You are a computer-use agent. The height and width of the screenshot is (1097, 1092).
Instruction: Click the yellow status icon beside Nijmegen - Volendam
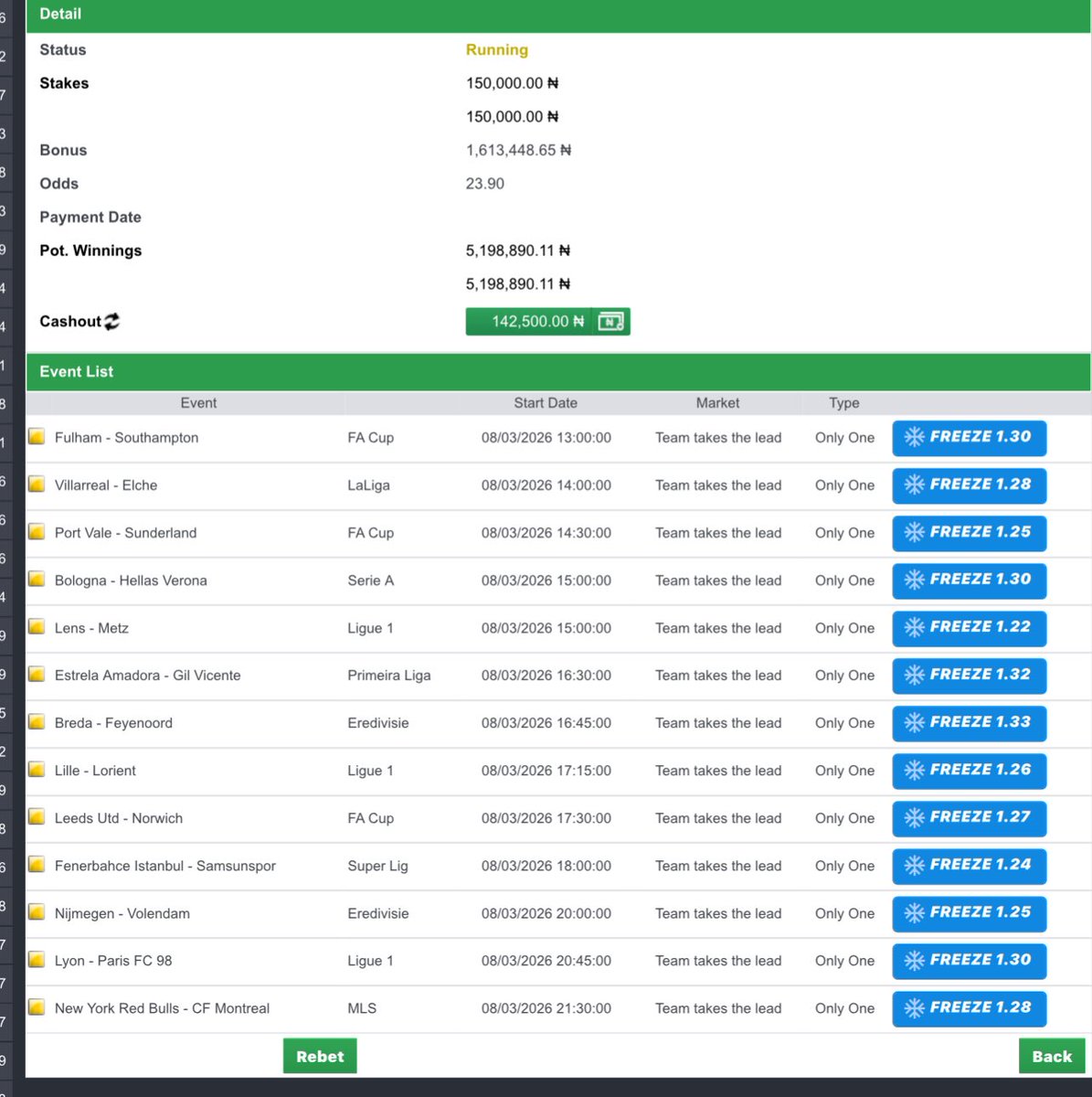[37, 911]
